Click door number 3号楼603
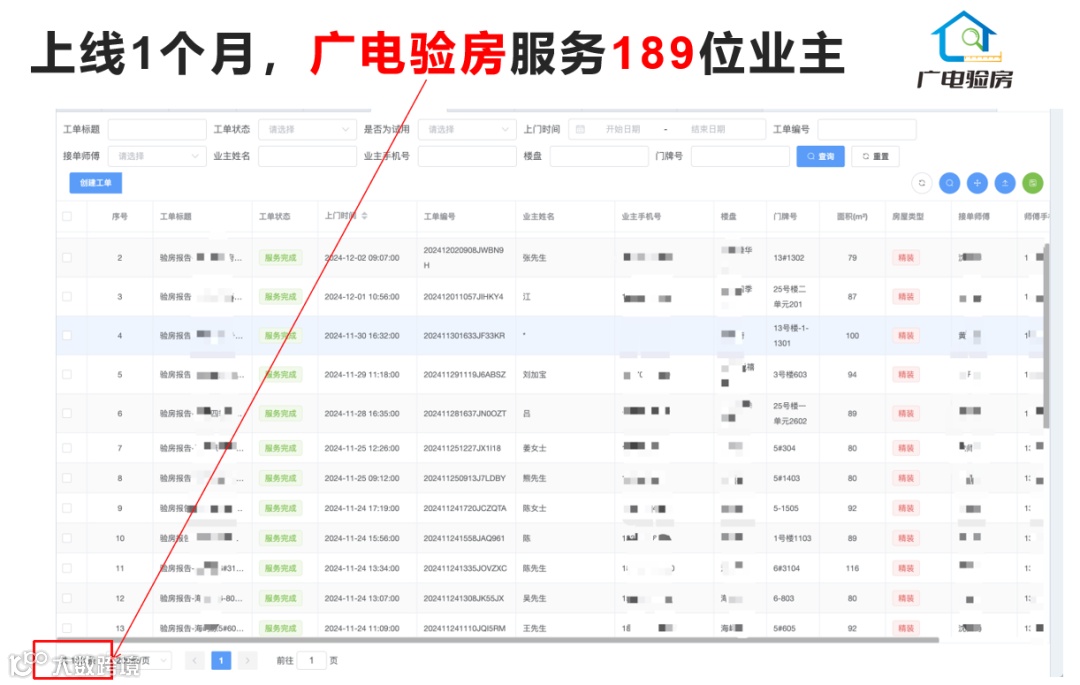Image resolution: width=1080 pixels, height=685 pixels. click(790, 375)
